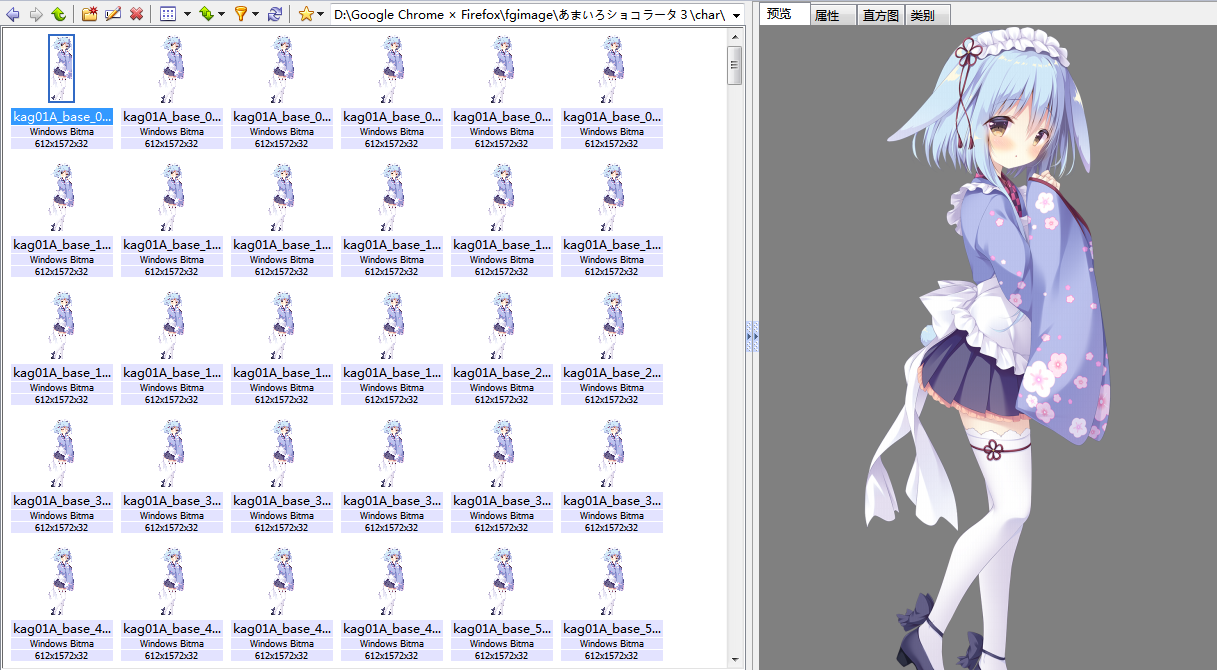Click into the folder path address field
Image resolution: width=1217 pixels, height=670 pixels.
529,15
